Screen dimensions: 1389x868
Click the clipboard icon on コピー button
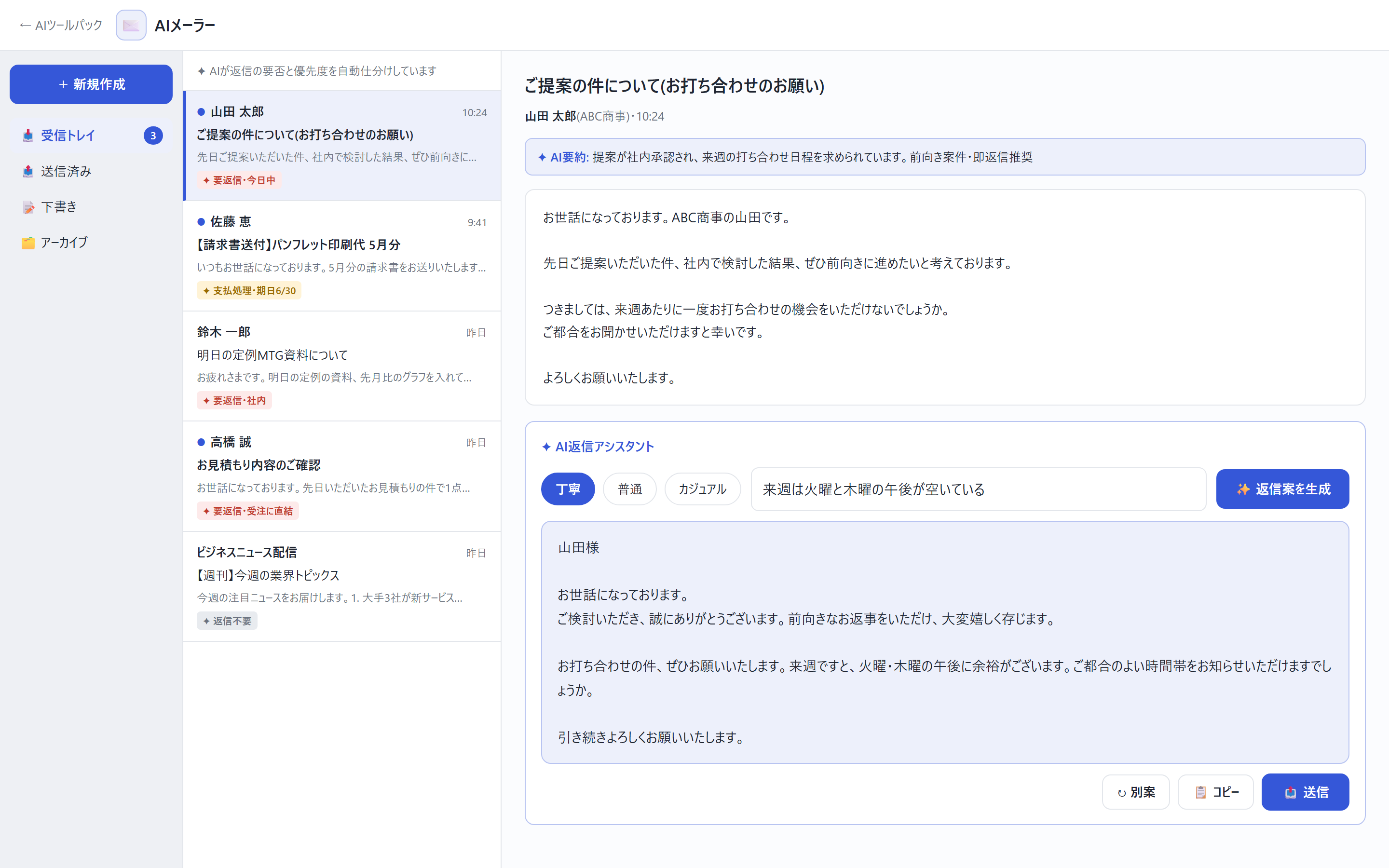1200,792
